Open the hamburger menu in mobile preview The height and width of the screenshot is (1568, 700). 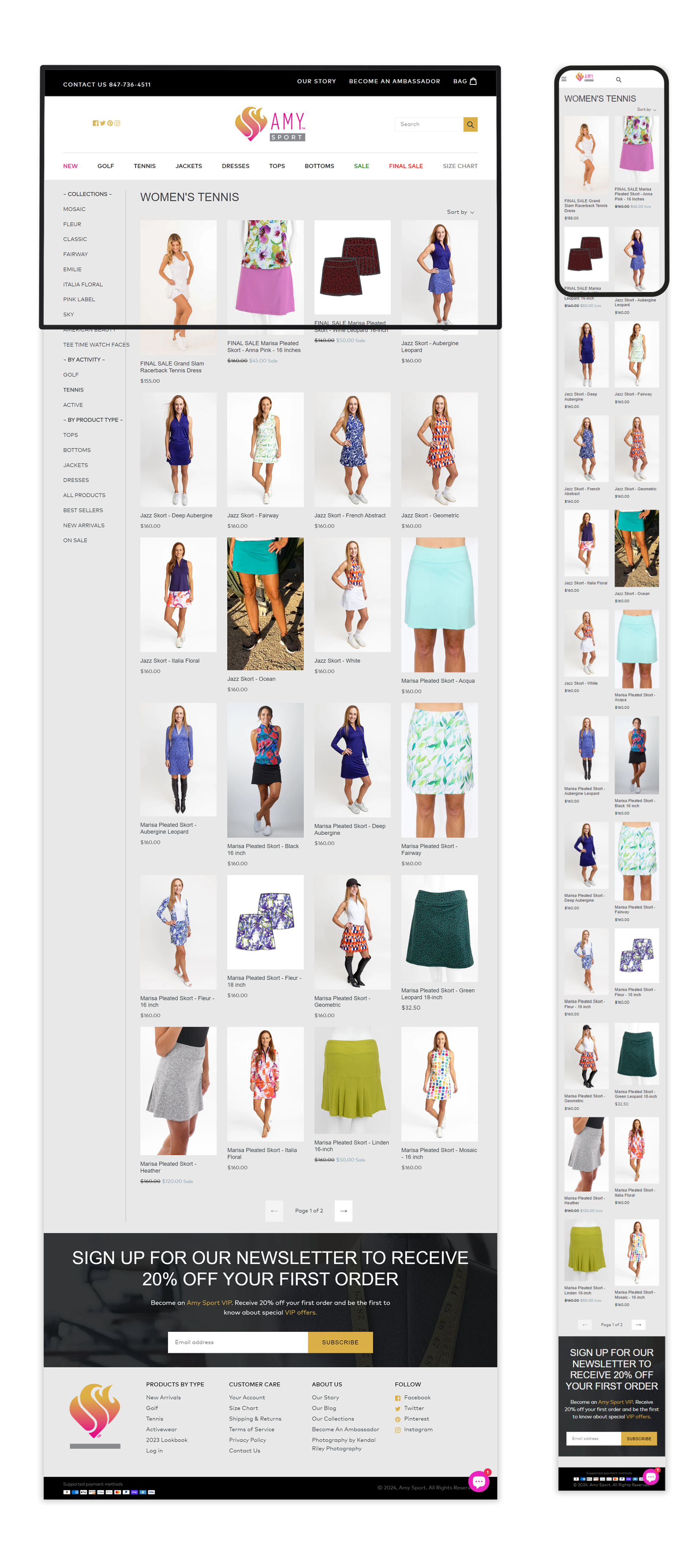click(563, 79)
